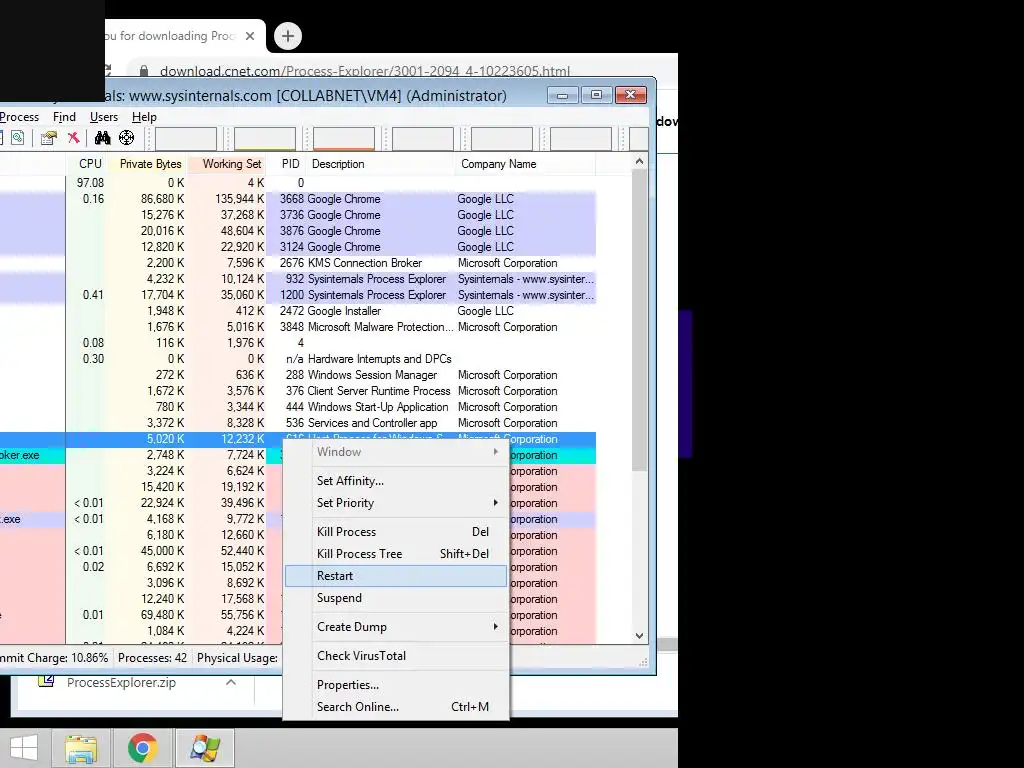Select Sysinternals Process Explorer row PID 932

[298, 279]
